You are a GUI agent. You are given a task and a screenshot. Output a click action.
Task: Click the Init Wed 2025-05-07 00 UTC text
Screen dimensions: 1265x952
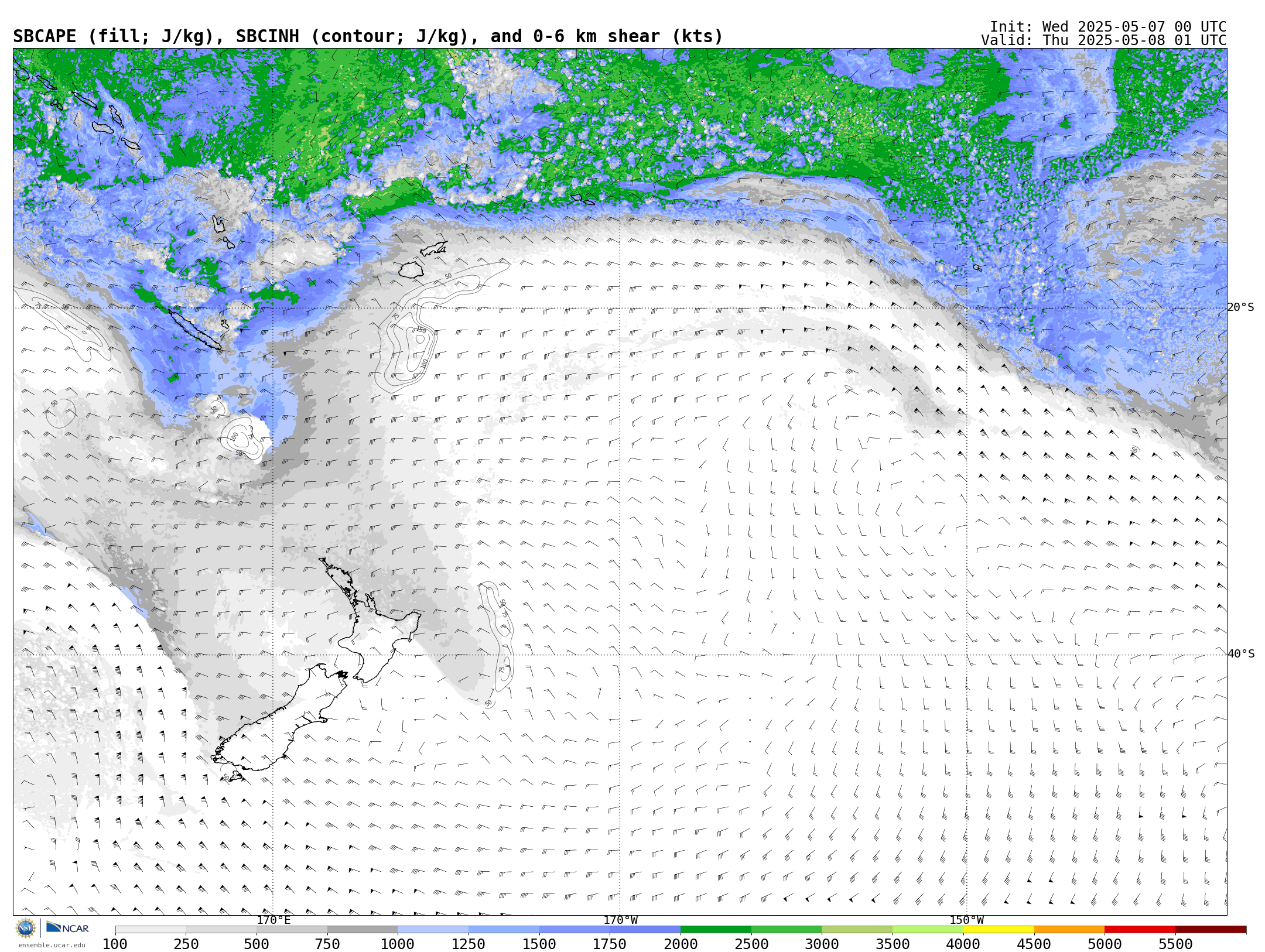[x=1108, y=27]
